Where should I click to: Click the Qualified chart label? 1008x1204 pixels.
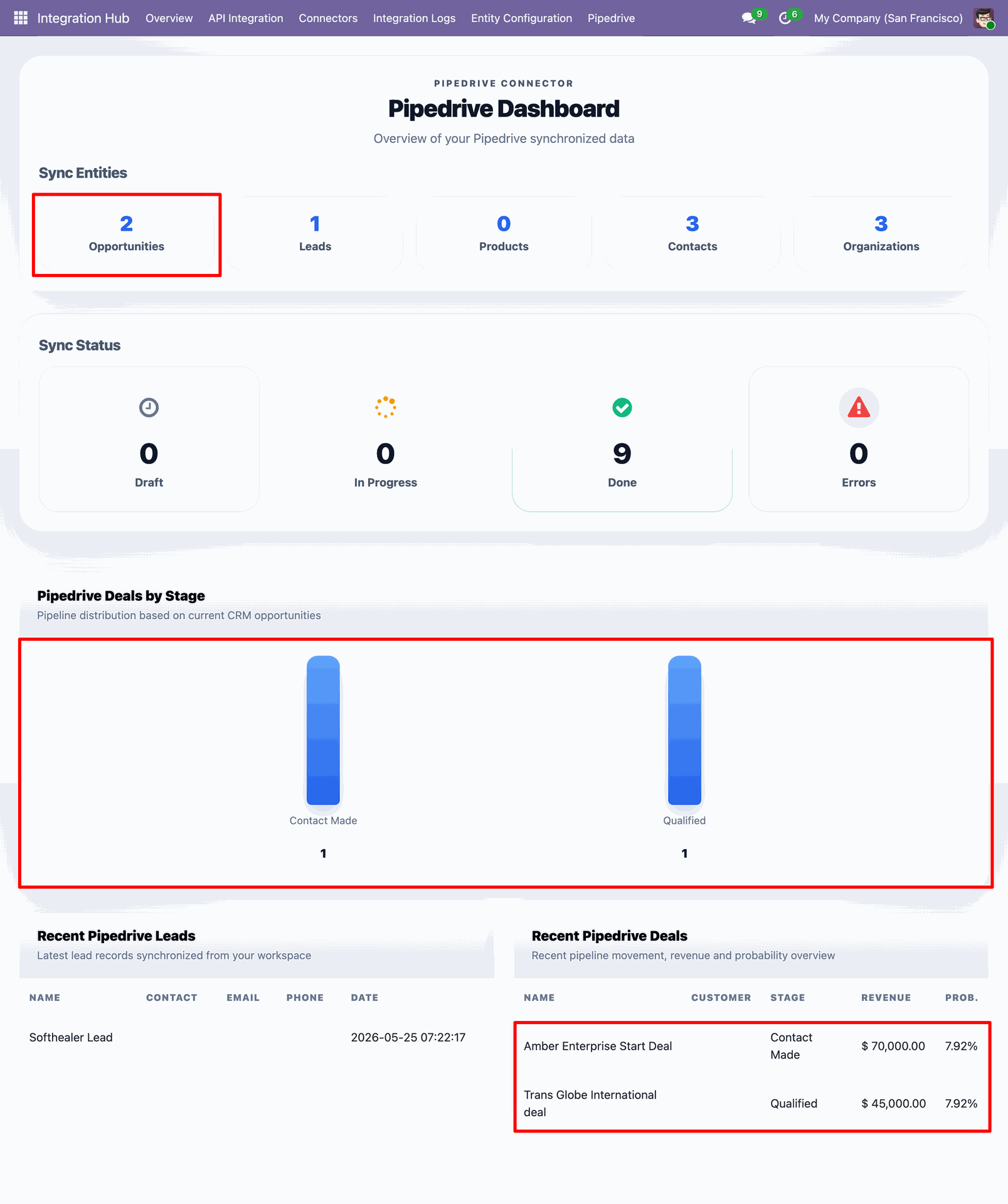684,821
